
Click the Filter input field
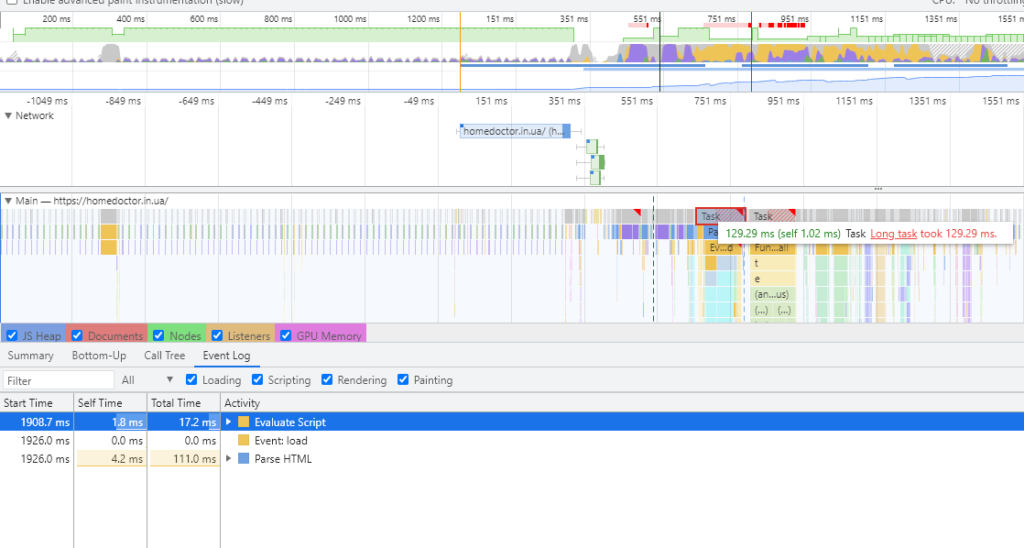(x=59, y=380)
